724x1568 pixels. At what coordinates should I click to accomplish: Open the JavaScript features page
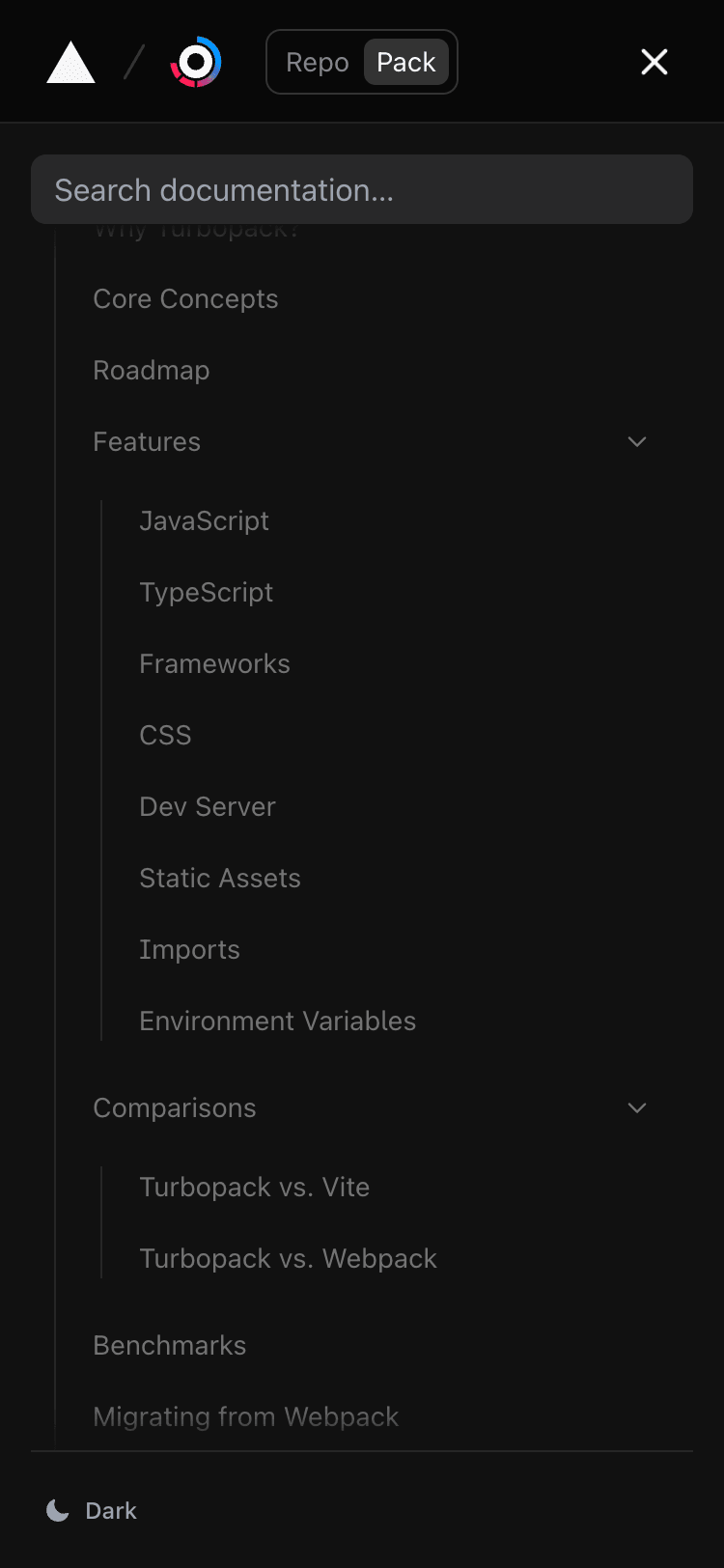(x=204, y=520)
